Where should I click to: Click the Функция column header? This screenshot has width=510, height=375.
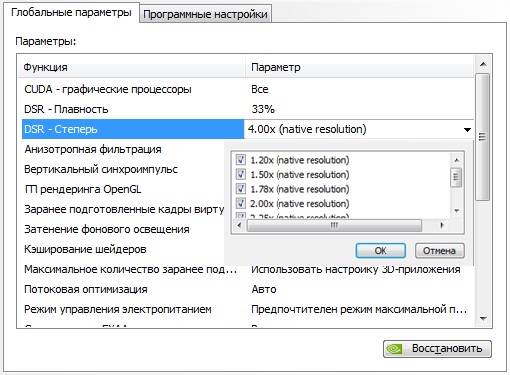[x=132, y=67]
